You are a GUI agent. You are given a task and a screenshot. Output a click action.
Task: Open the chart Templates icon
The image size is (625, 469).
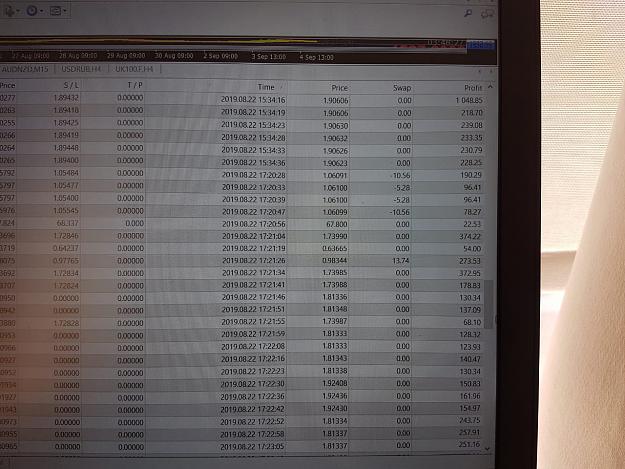coord(55,11)
